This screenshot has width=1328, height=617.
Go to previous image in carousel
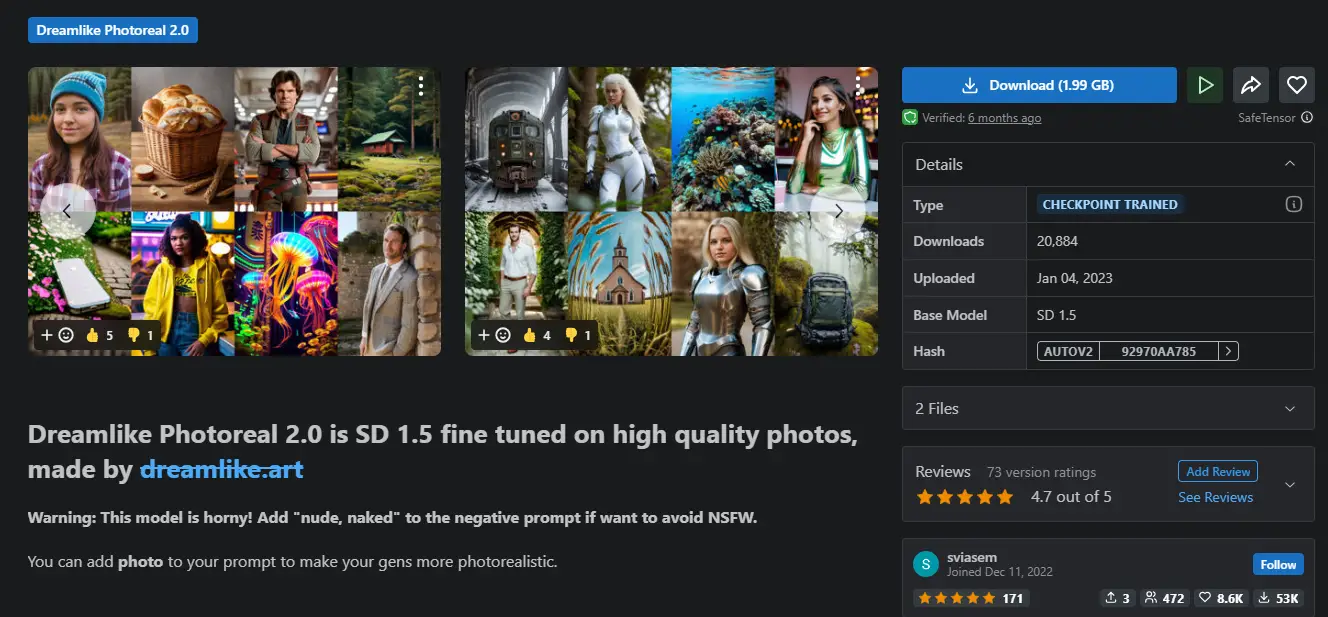pos(67,211)
